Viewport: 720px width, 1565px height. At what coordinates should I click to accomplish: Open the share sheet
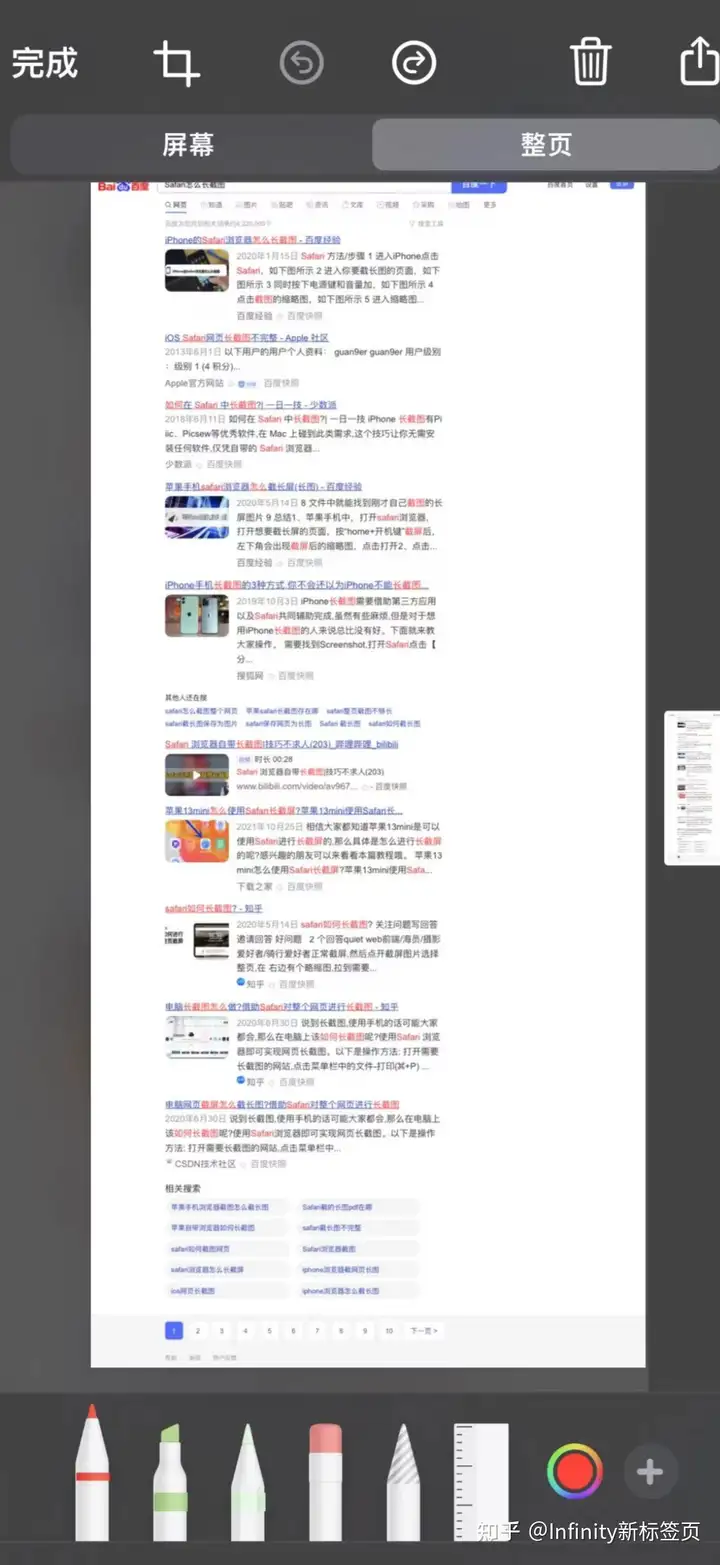point(700,61)
